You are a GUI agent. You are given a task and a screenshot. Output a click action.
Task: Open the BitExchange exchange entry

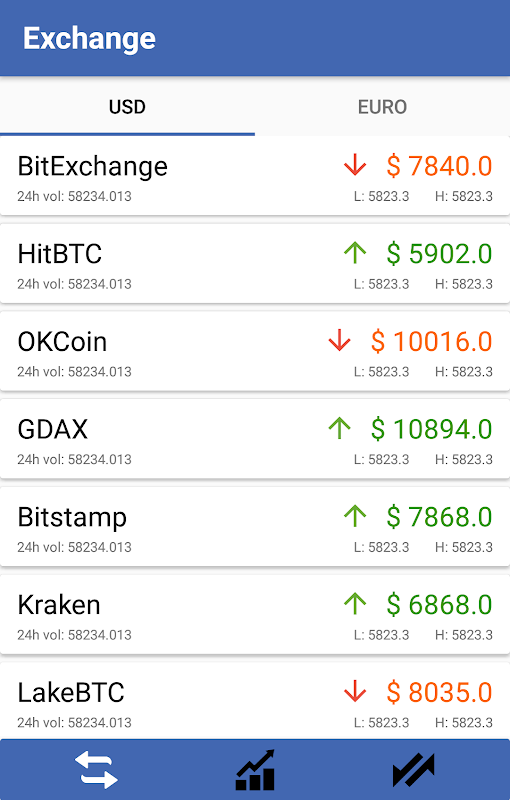coord(255,176)
